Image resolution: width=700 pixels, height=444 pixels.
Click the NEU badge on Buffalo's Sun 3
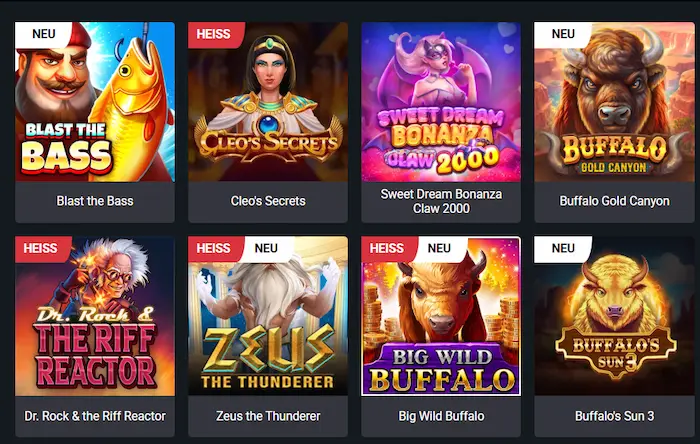click(x=563, y=249)
